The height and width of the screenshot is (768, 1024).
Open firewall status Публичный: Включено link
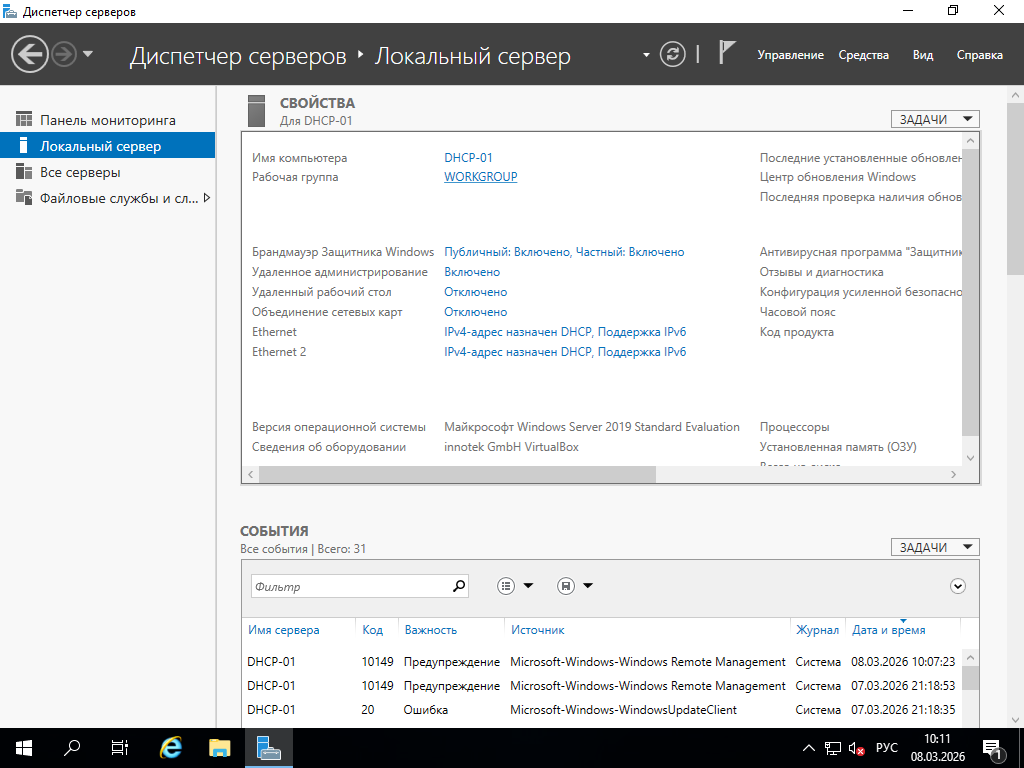564,252
